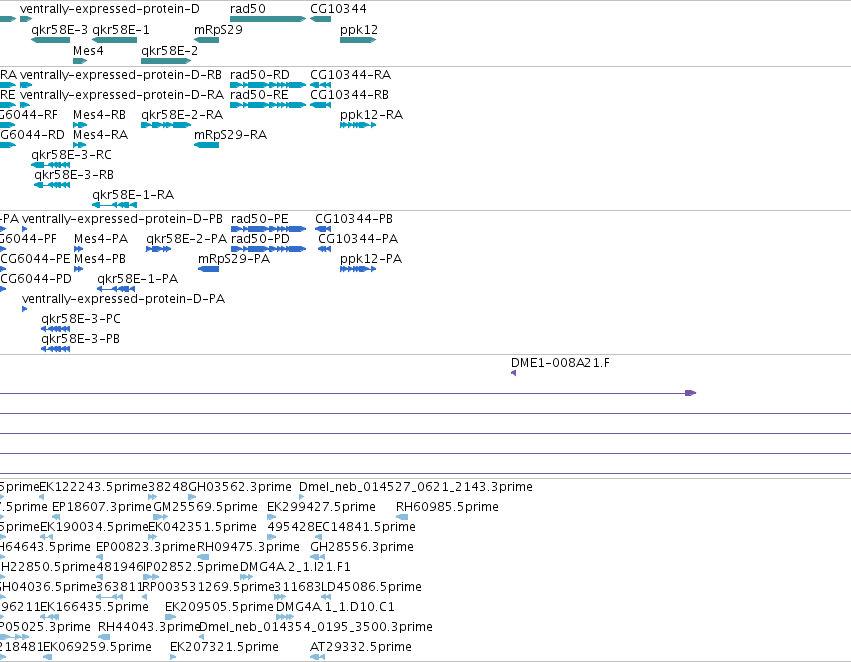The height and width of the screenshot is (662, 851).
Task: Click the RH09475.3prime EST
Action: coord(203,557)
